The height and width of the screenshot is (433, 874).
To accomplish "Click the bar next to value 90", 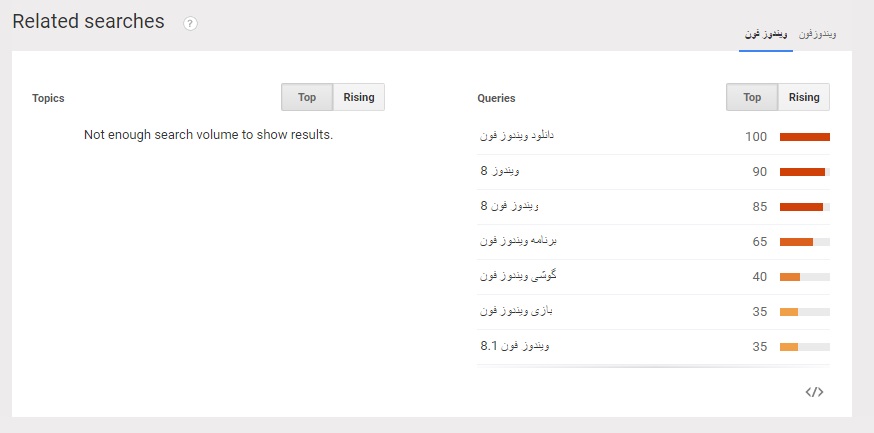I will (803, 172).
